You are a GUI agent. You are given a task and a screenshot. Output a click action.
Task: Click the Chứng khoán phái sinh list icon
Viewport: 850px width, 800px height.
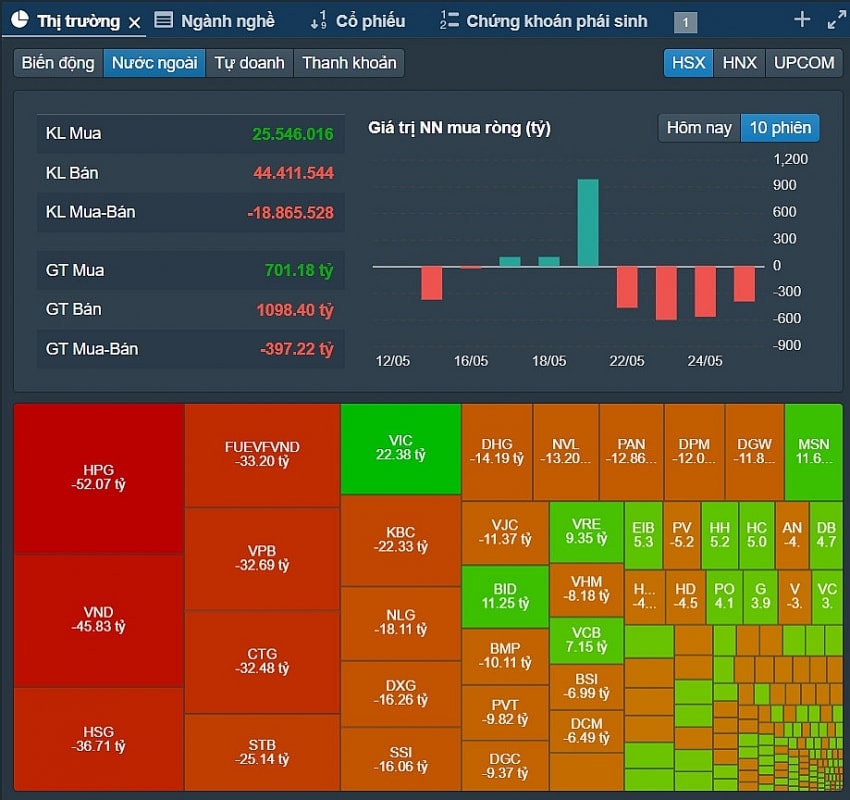[x=449, y=20]
